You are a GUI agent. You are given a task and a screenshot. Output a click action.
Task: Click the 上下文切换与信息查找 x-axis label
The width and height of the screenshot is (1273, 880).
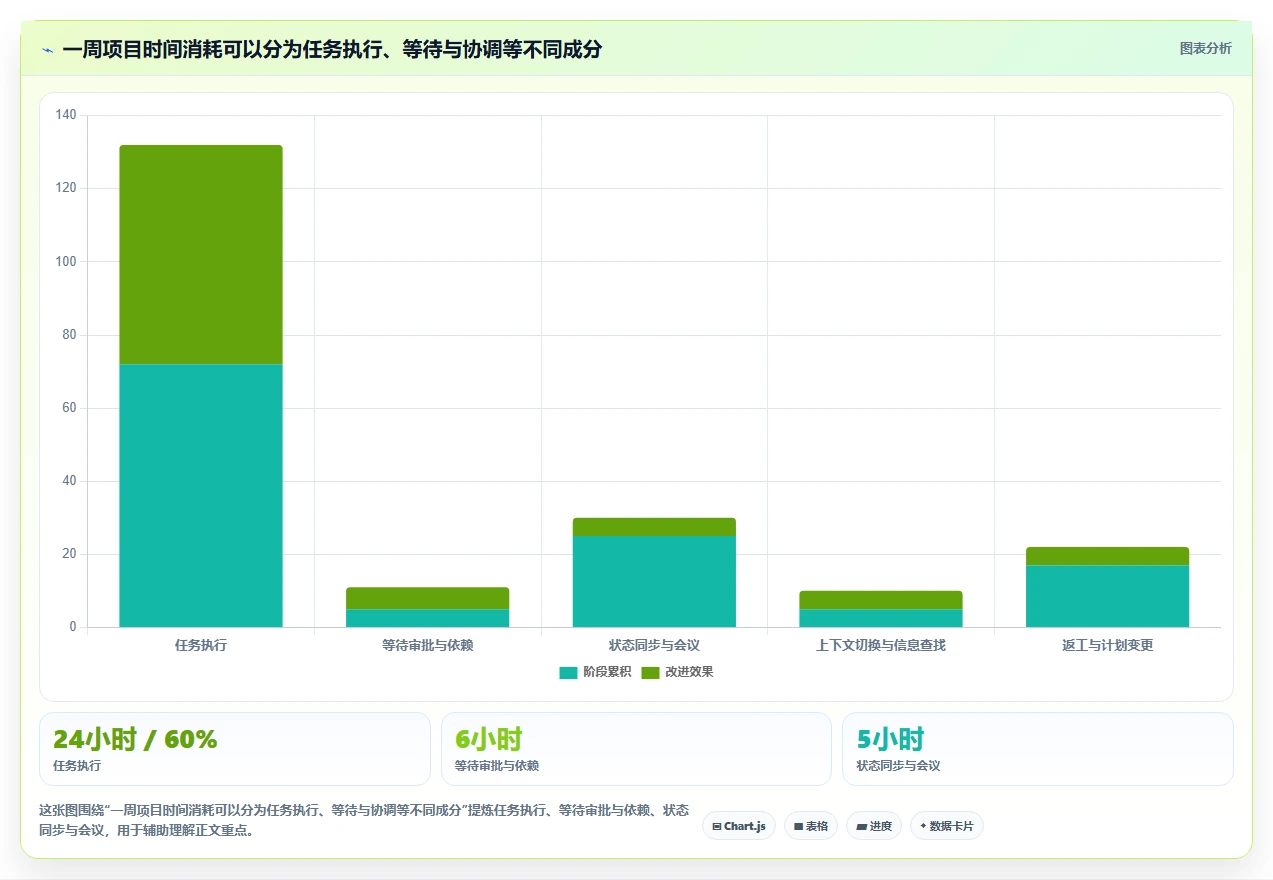881,645
